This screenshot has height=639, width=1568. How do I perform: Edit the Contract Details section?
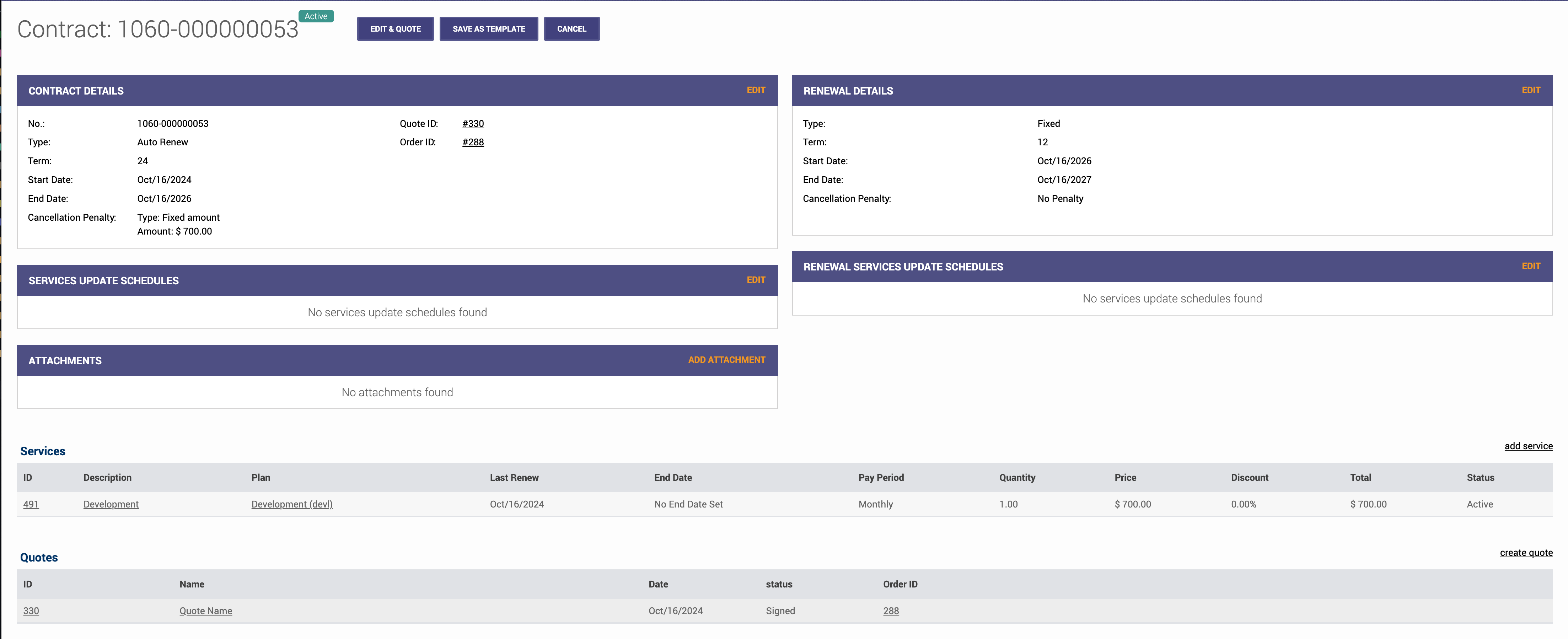756,90
